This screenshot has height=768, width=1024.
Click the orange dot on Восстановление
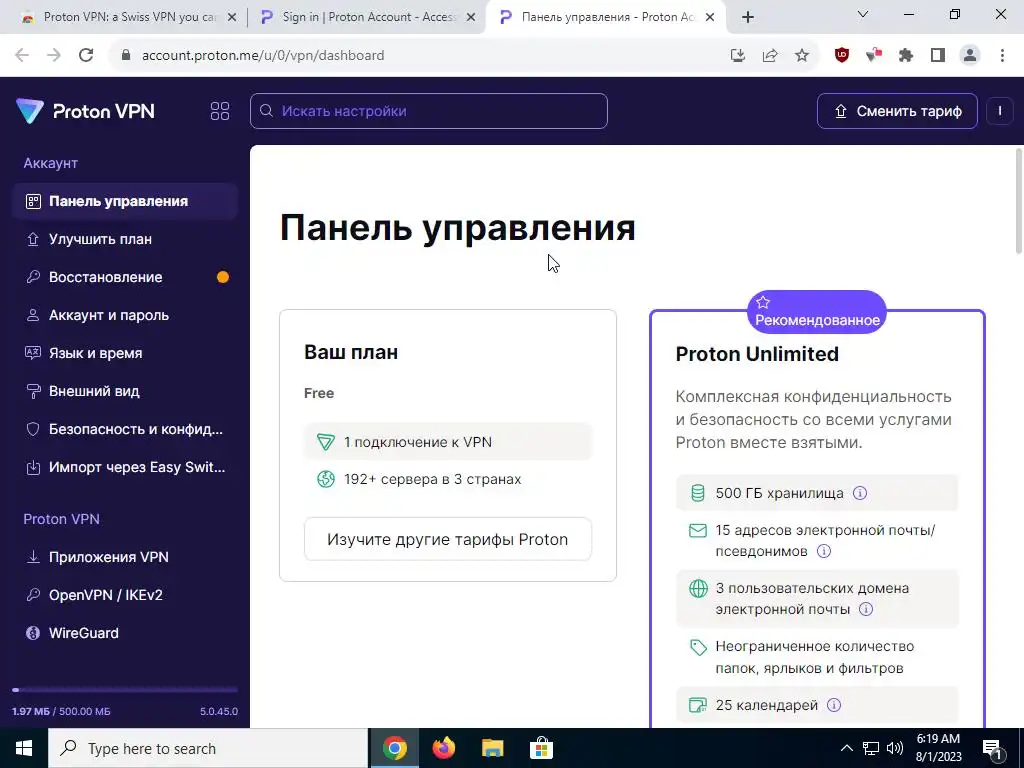tap(223, 277)
